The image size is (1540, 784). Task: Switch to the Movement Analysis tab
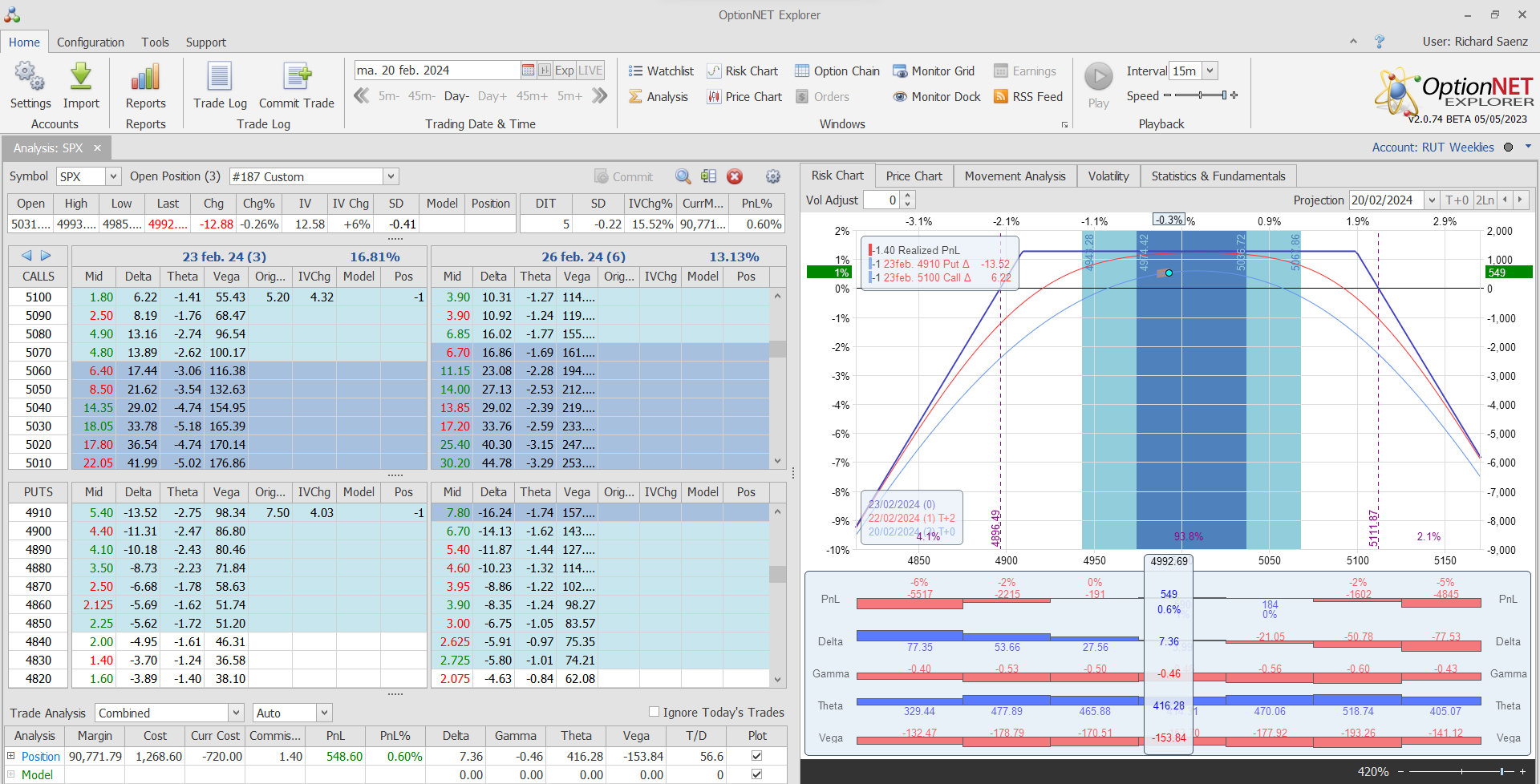point(1015,176)
